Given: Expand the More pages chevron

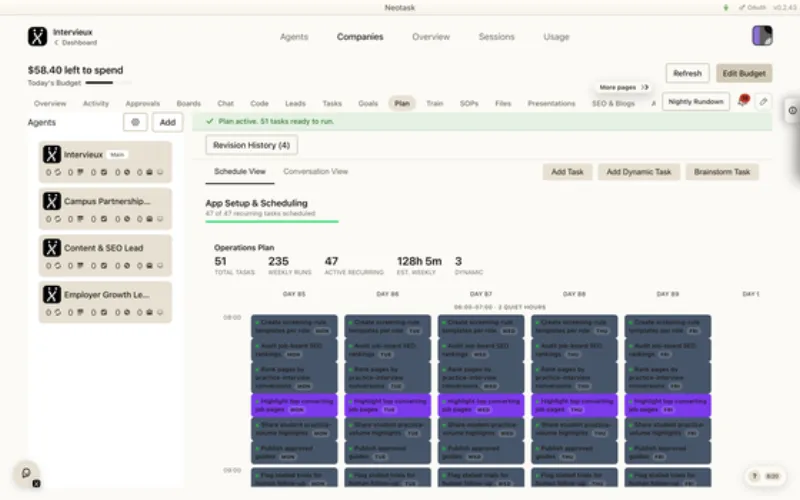Looking at the screenshot, I should coord(645,87).
